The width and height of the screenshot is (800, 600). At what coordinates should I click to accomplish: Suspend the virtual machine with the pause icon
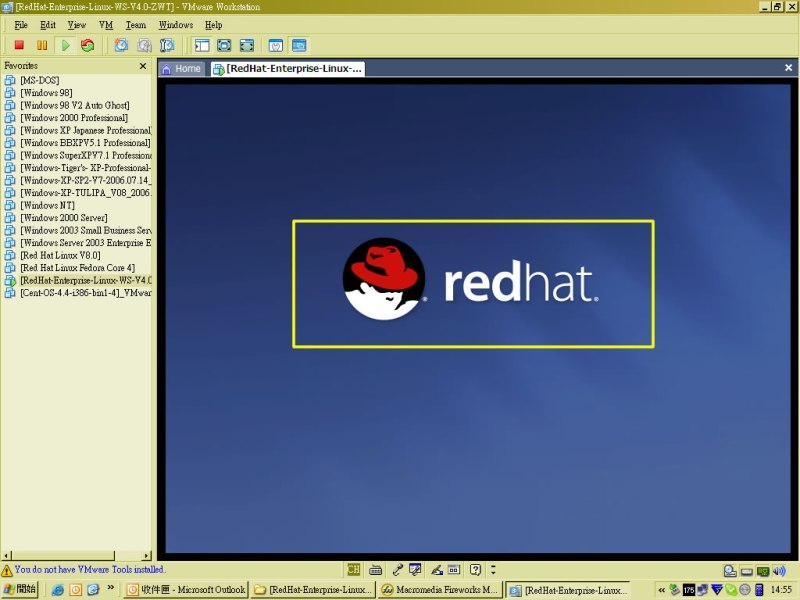42,45
